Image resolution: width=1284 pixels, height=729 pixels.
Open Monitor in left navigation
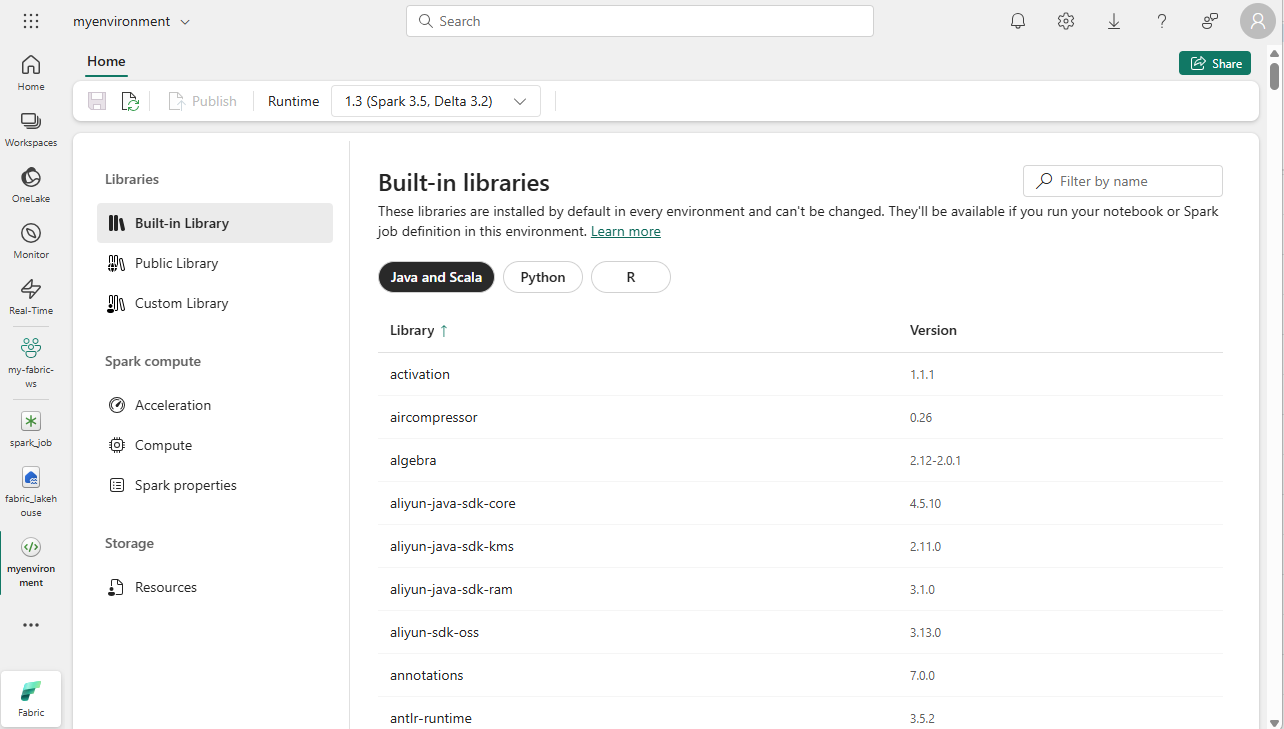(31, 241)
